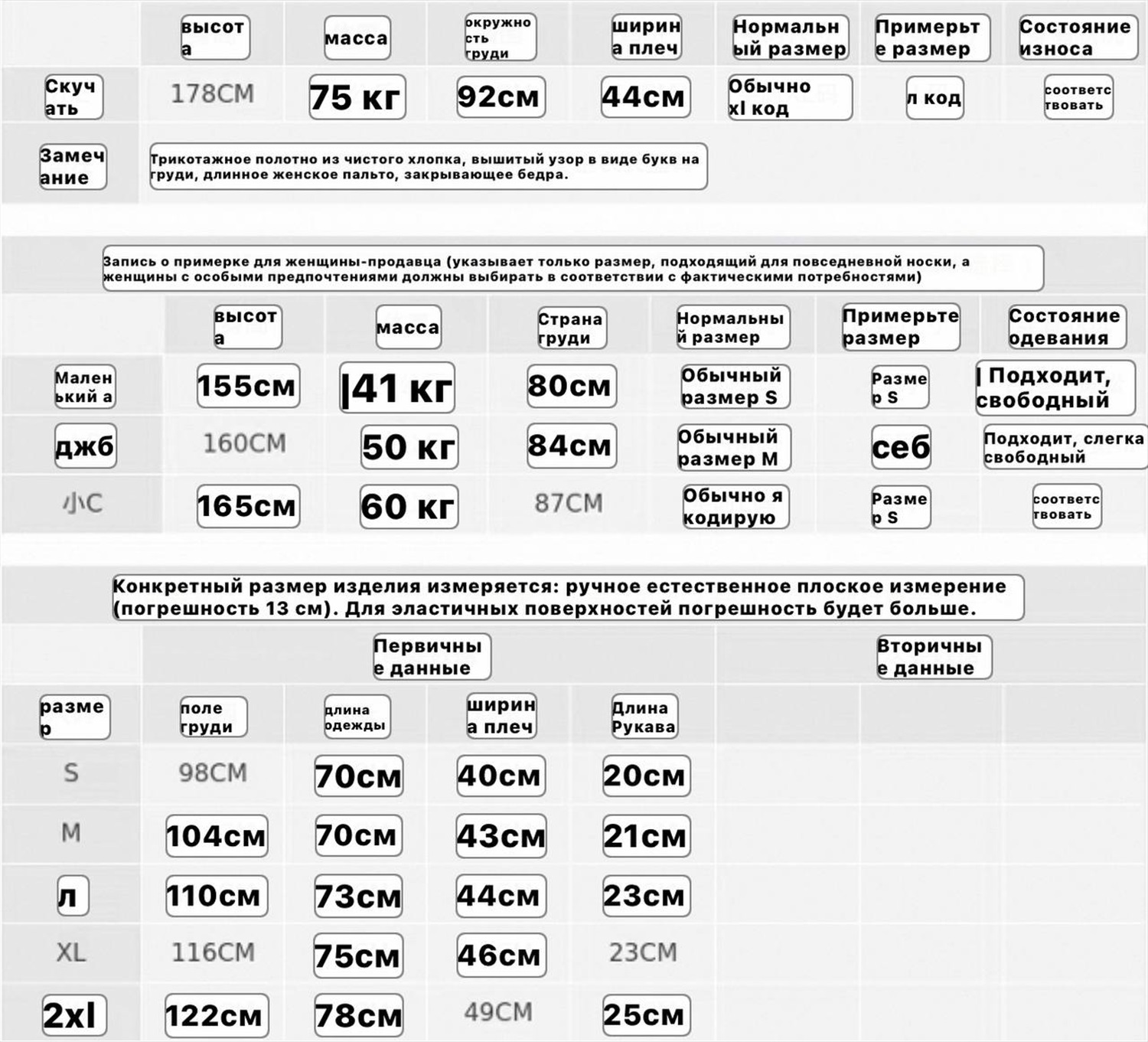
Task: Select 70см in the S size row
Action: [x=358, y=776]
